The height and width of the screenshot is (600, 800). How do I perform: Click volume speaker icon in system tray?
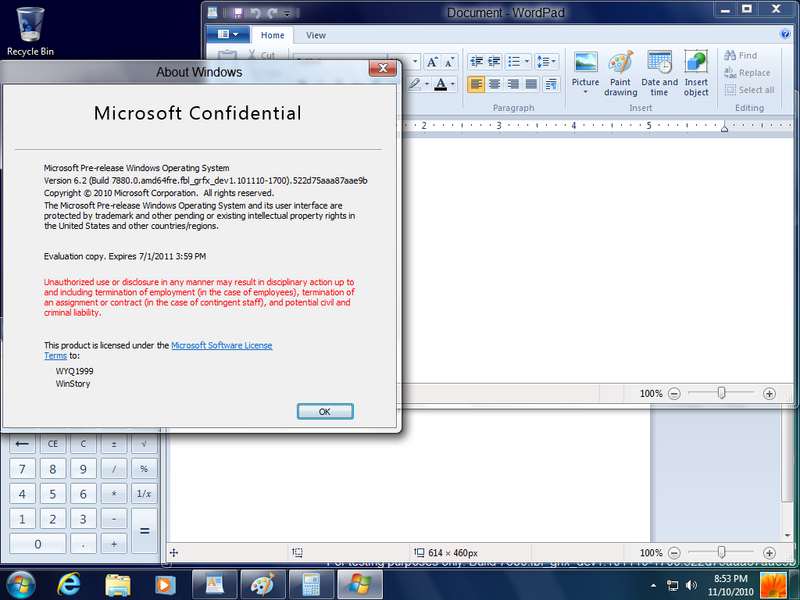coord(691,585)
